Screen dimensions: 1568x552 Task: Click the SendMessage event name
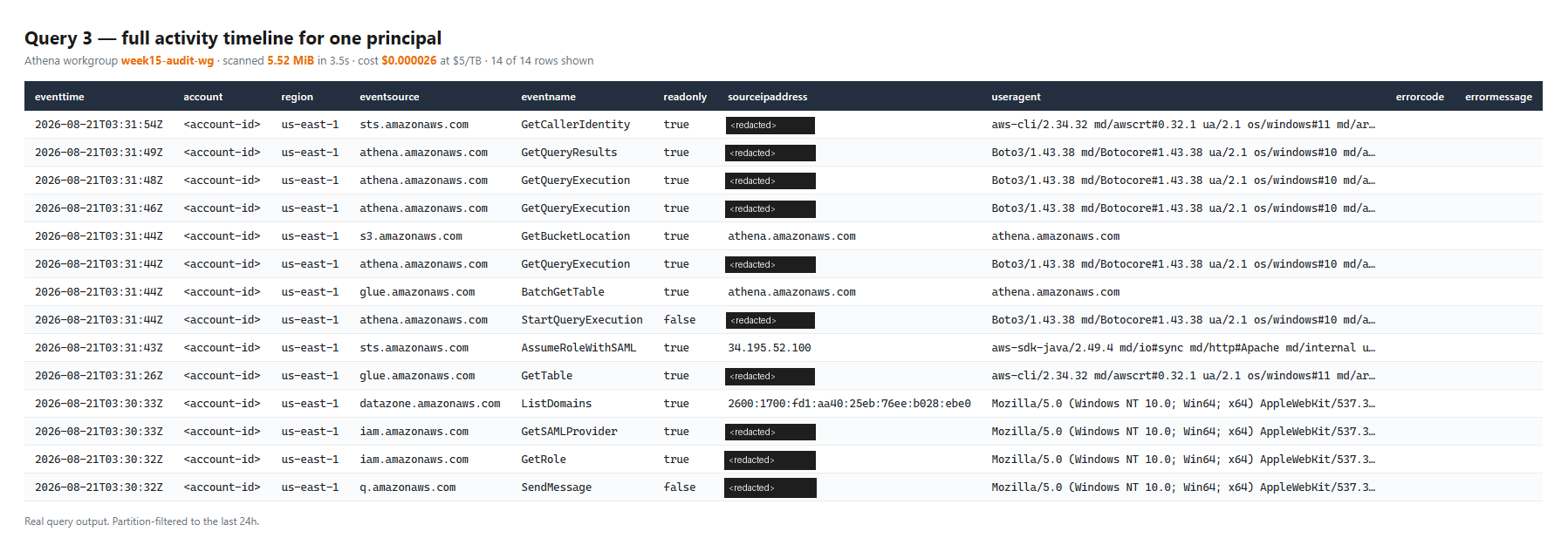[x=556, y=487]
